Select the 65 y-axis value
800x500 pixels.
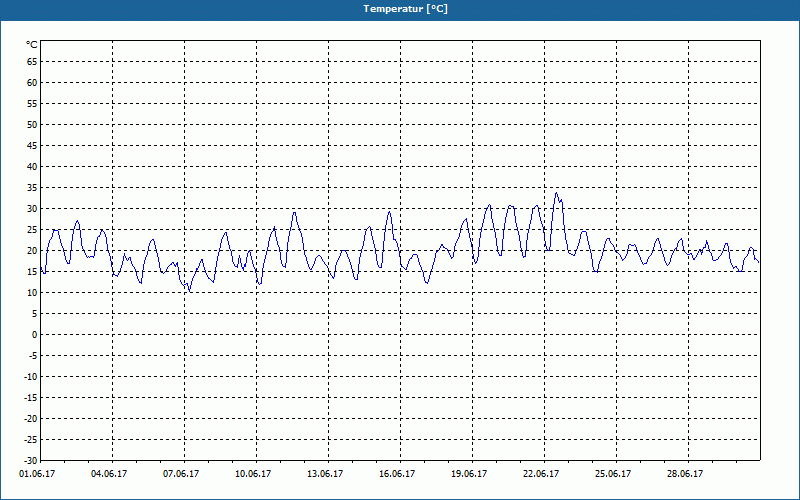32,62
